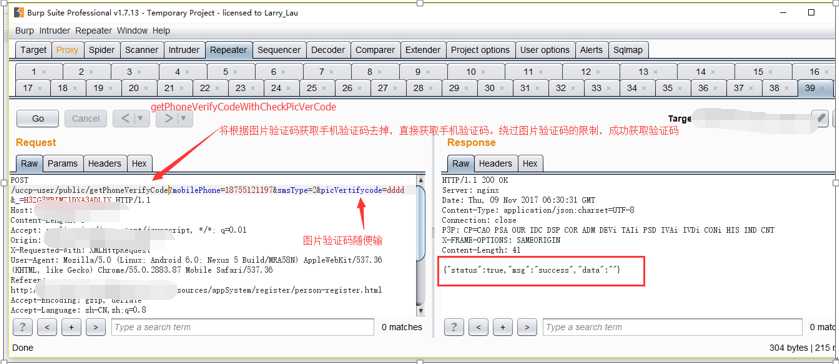This screenshot has width=839, height=364.
Task: Click the picVertifycode=dddd parameter text
Action: (x=361, y=190)
